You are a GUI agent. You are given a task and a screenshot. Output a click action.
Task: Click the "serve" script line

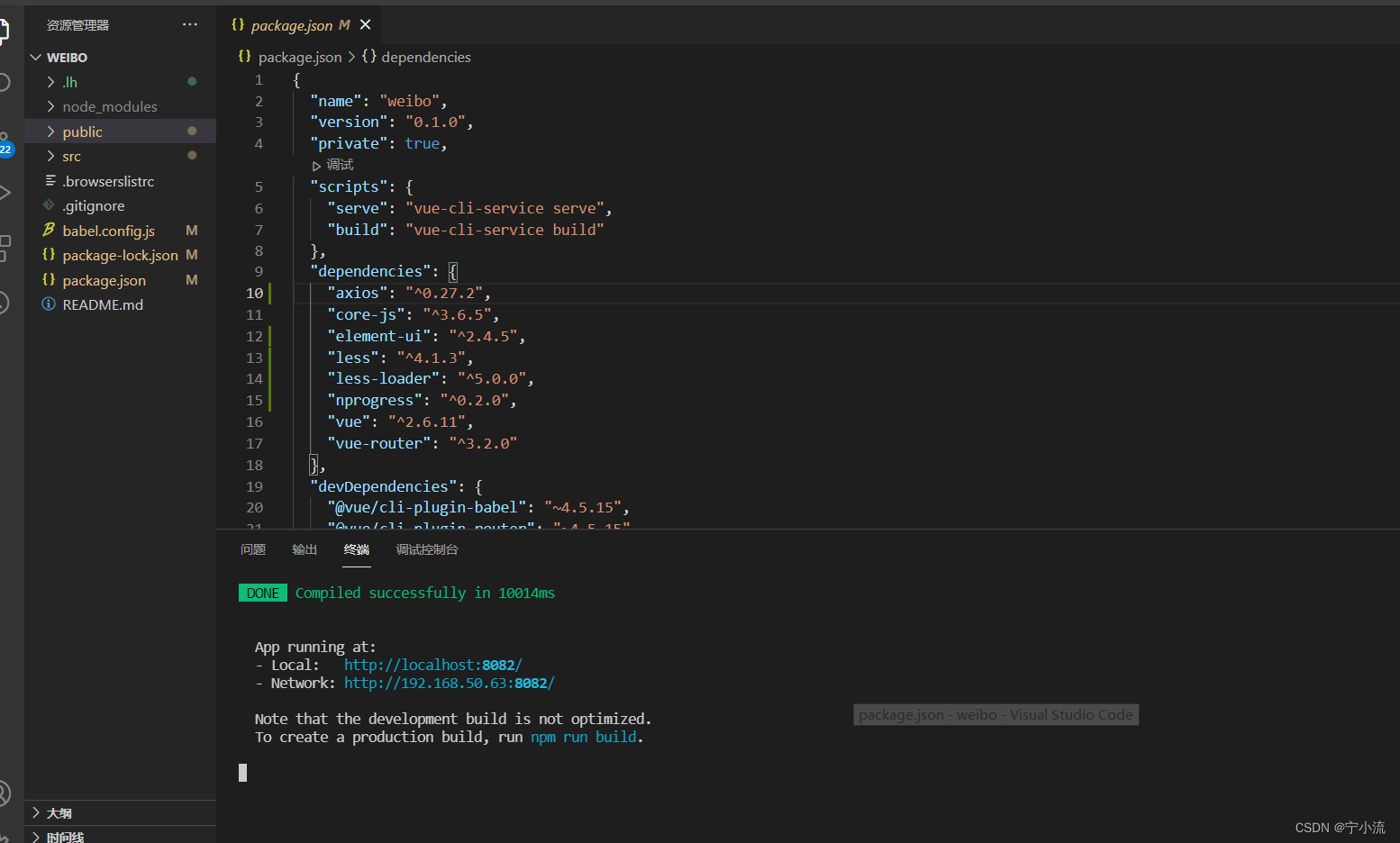[x=469, y=208]
